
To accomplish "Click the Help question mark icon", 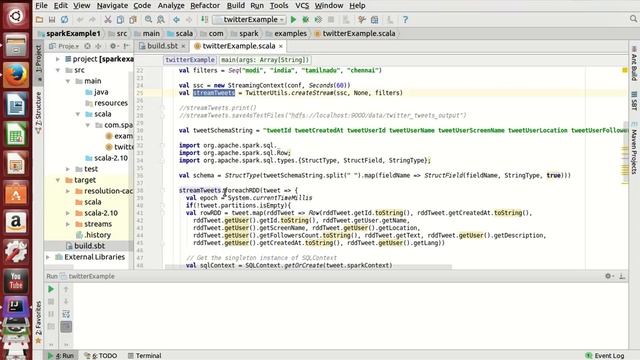I will (x=405, y=20).
